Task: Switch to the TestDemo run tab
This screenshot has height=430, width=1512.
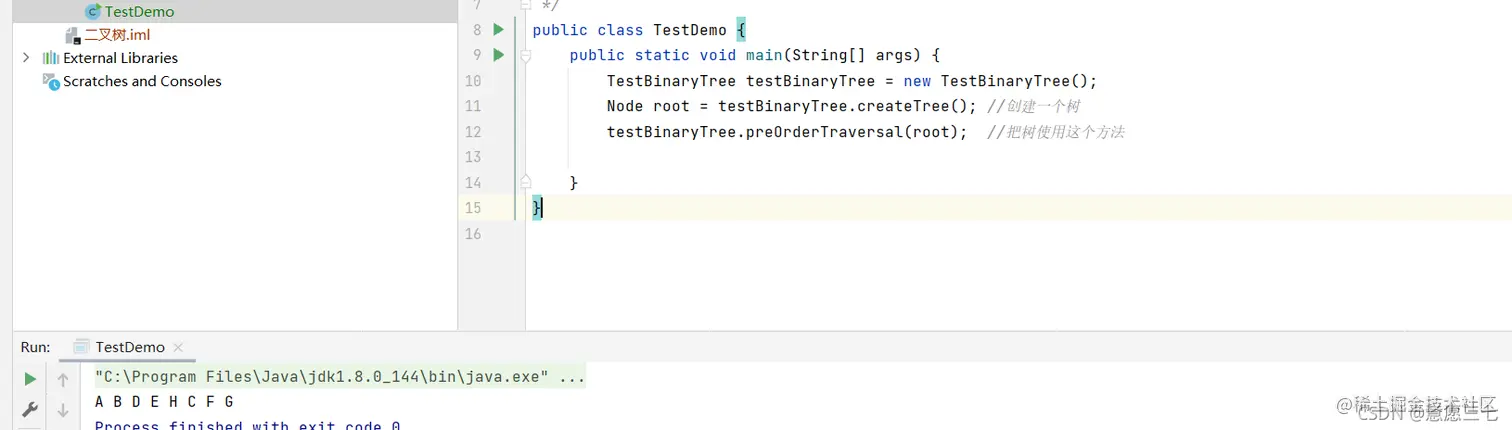Action: coord(130,347)
